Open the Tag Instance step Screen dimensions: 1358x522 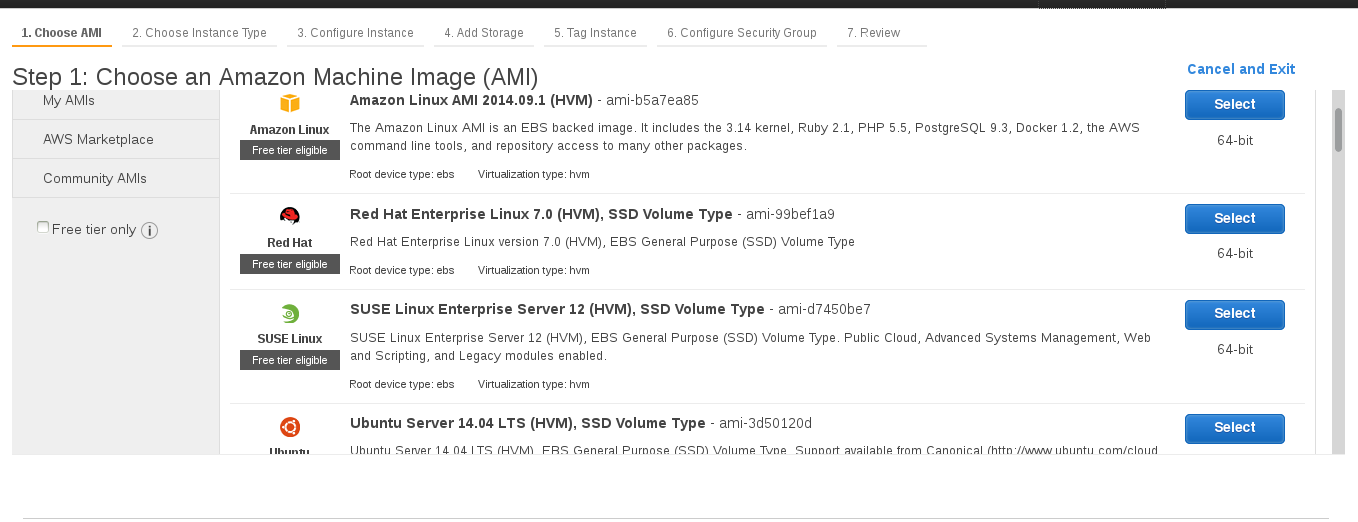pyautogui.click(x=595, y=33)
